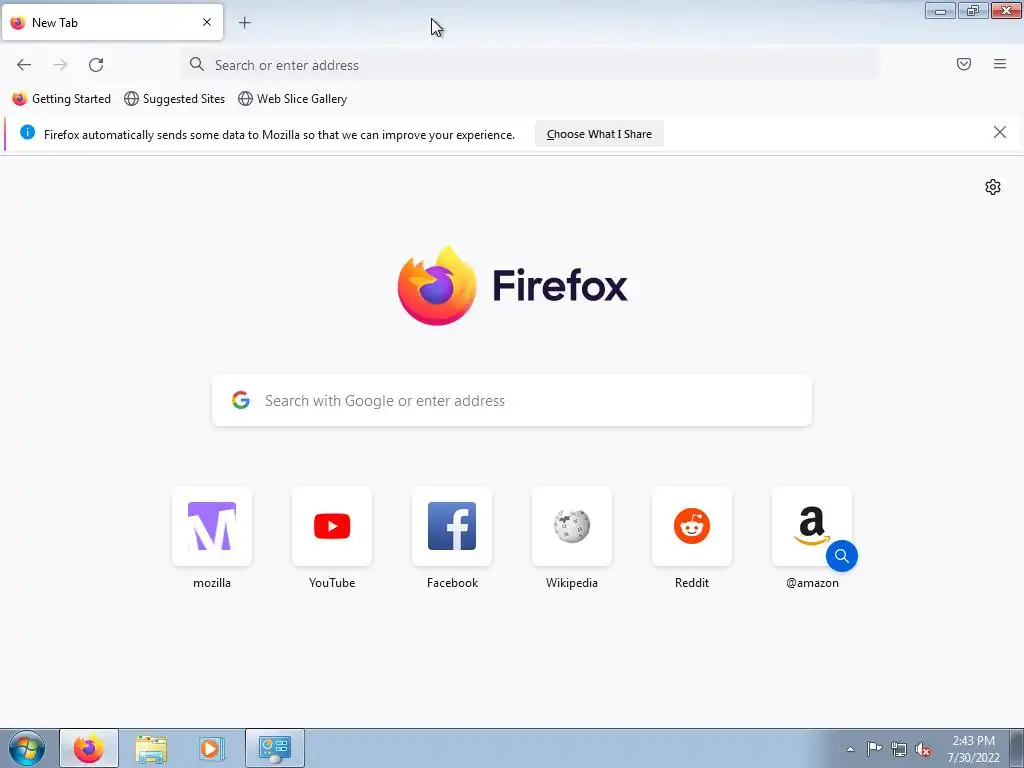This screenshot has width=1024, height=768.
Task: Launch Windows Media Player from taskbar
Action: coord(212,748)
